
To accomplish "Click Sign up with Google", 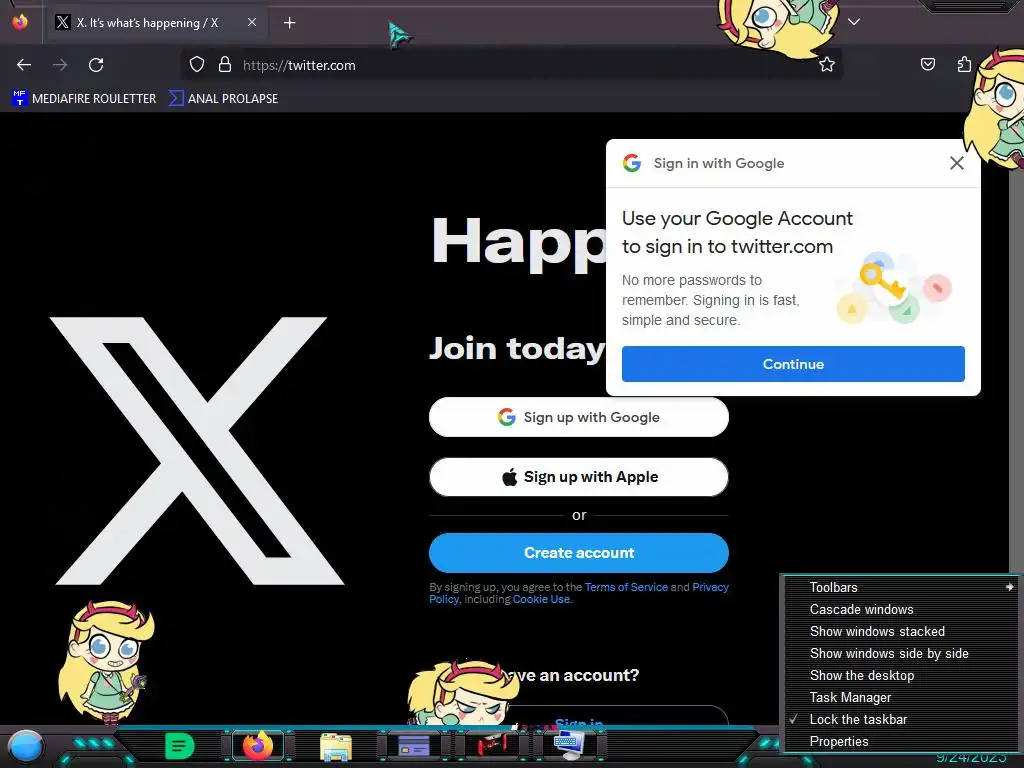I will [x=579, y=417].
